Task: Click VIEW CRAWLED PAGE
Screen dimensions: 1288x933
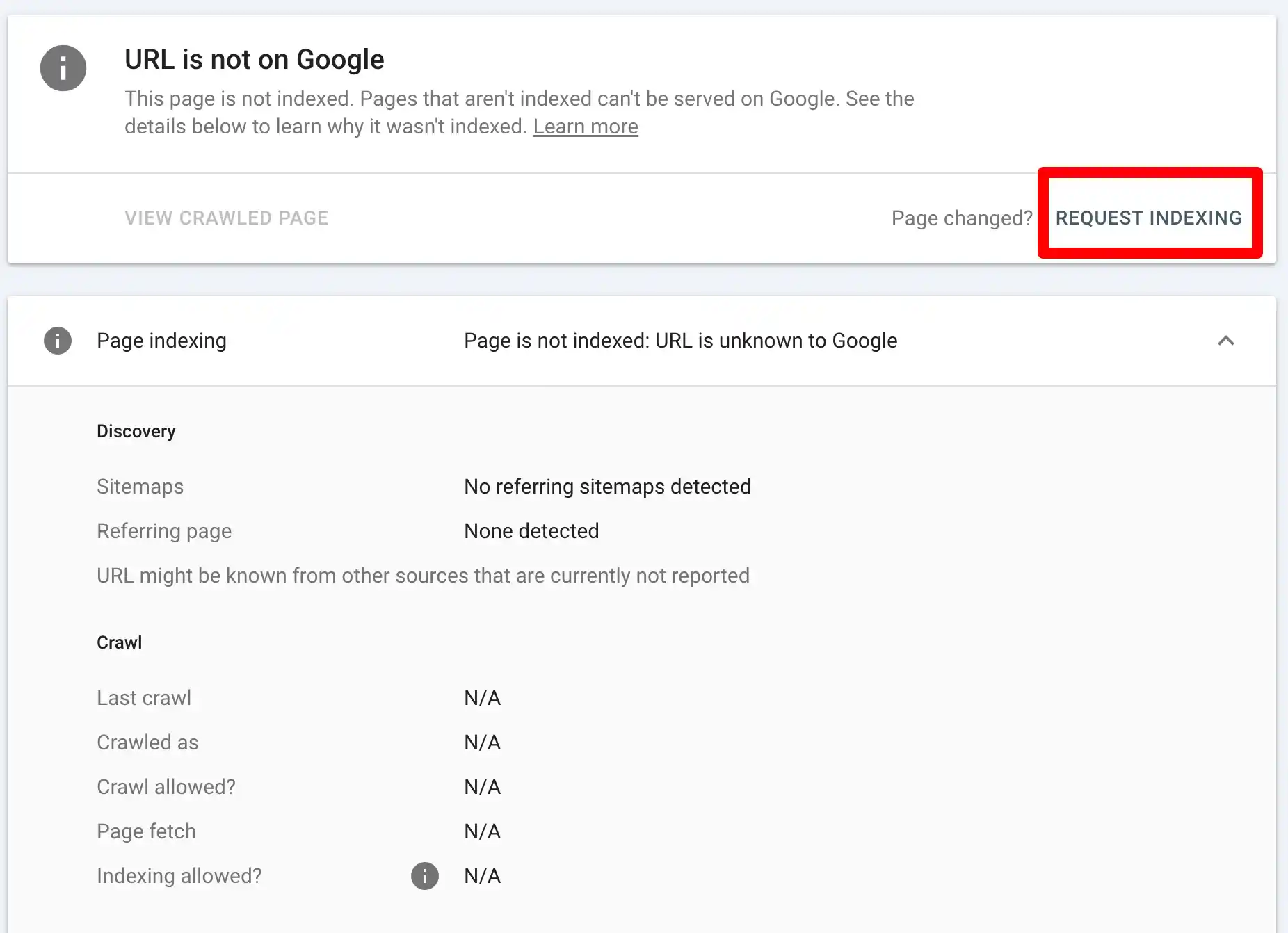Action: click(x=227, y=218)
